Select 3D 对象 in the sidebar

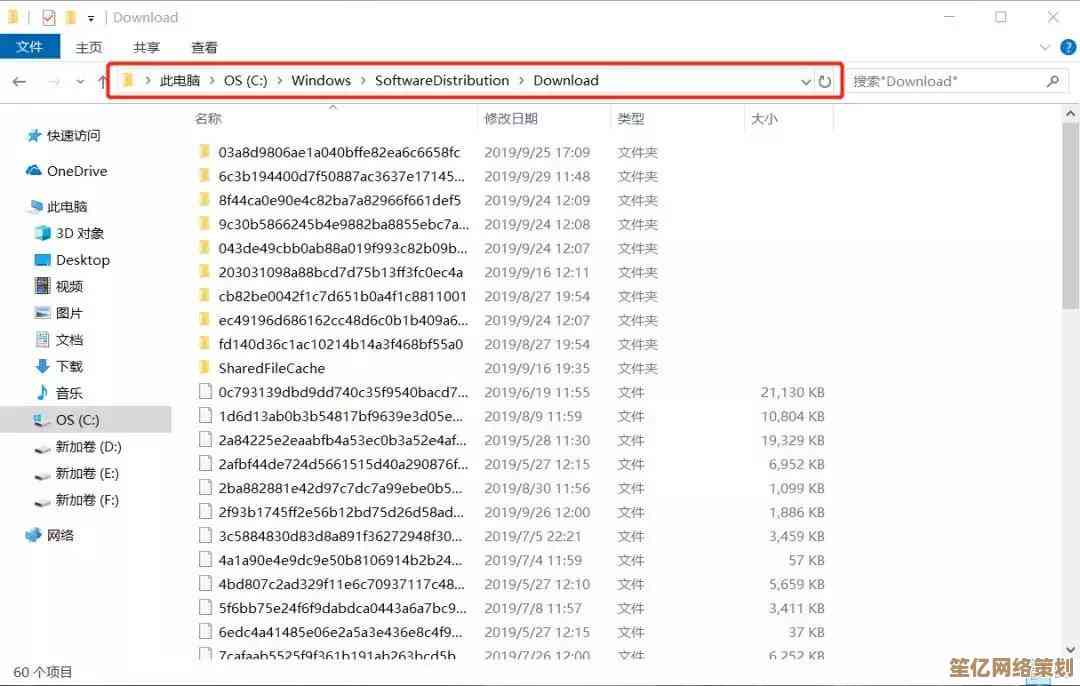[x=79, y=233]
